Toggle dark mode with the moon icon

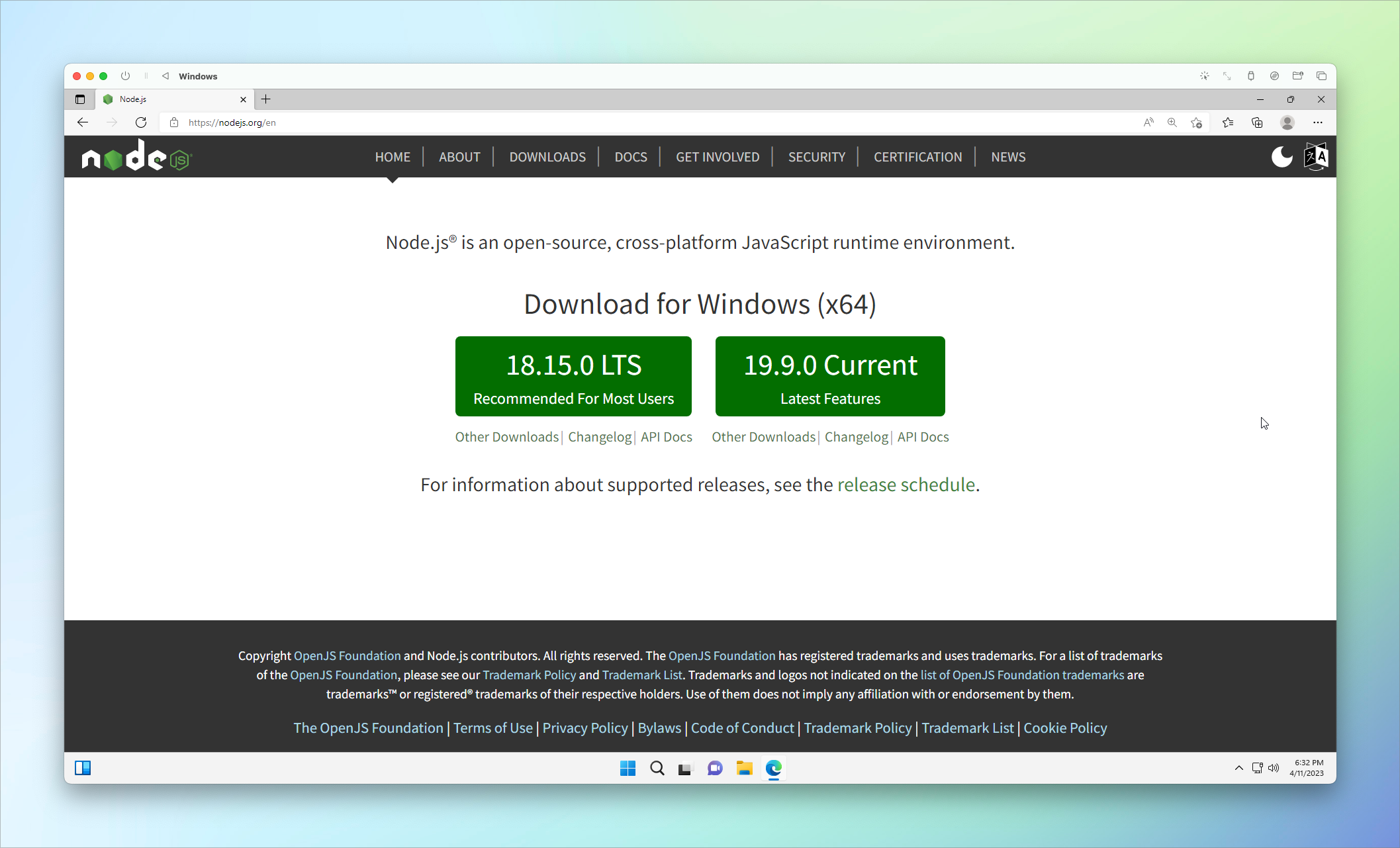[x=1282, y=156]
